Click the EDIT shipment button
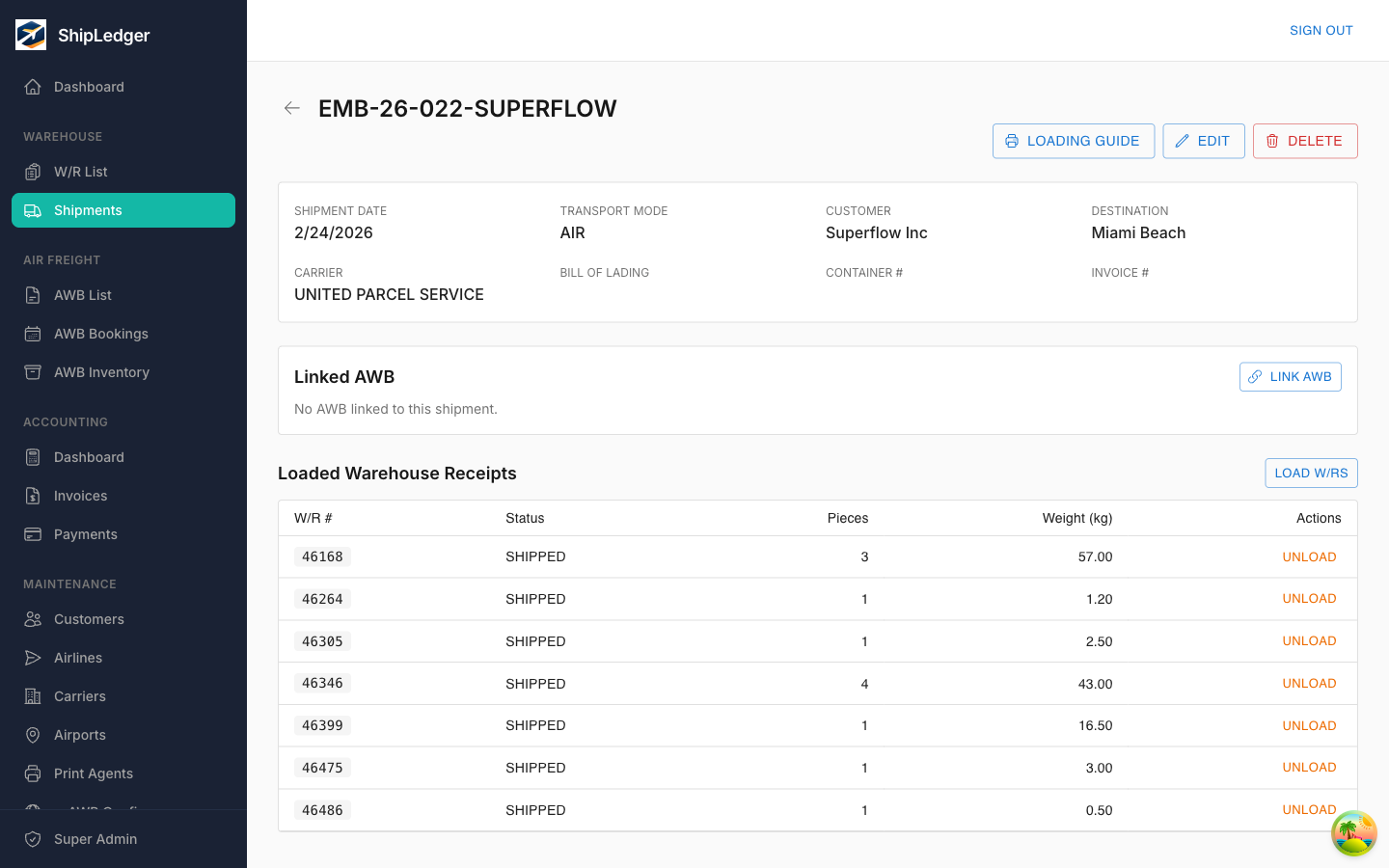1389x868 pixels. coord(1204,141)
